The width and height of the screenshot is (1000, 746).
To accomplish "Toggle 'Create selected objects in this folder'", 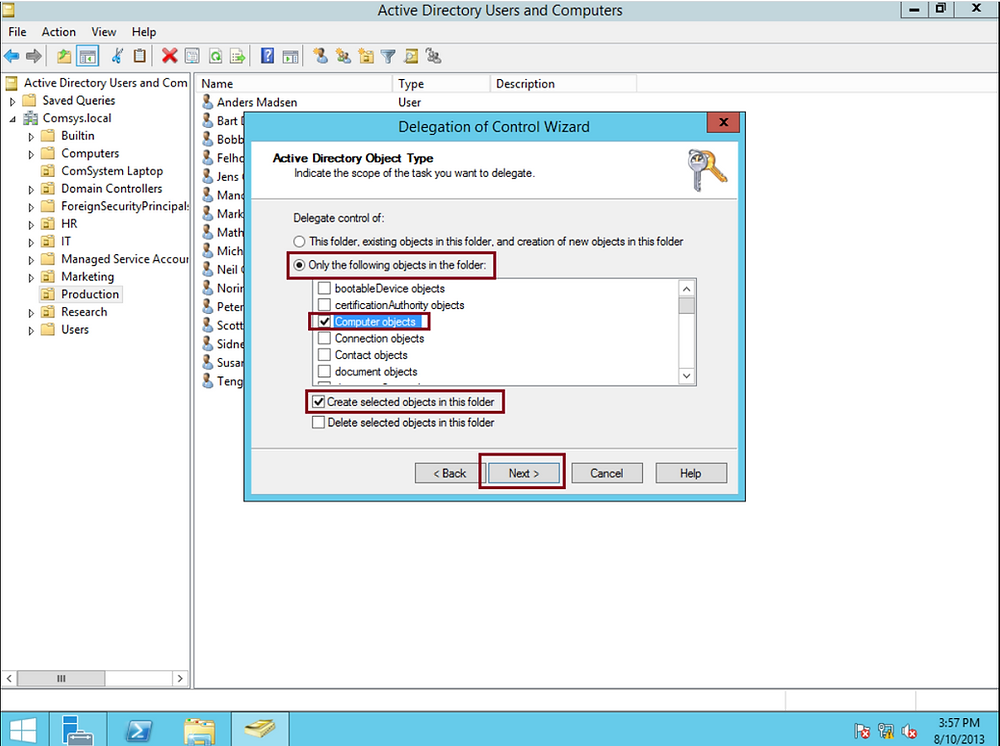I will pyautogui.click(x=318, y=402).
